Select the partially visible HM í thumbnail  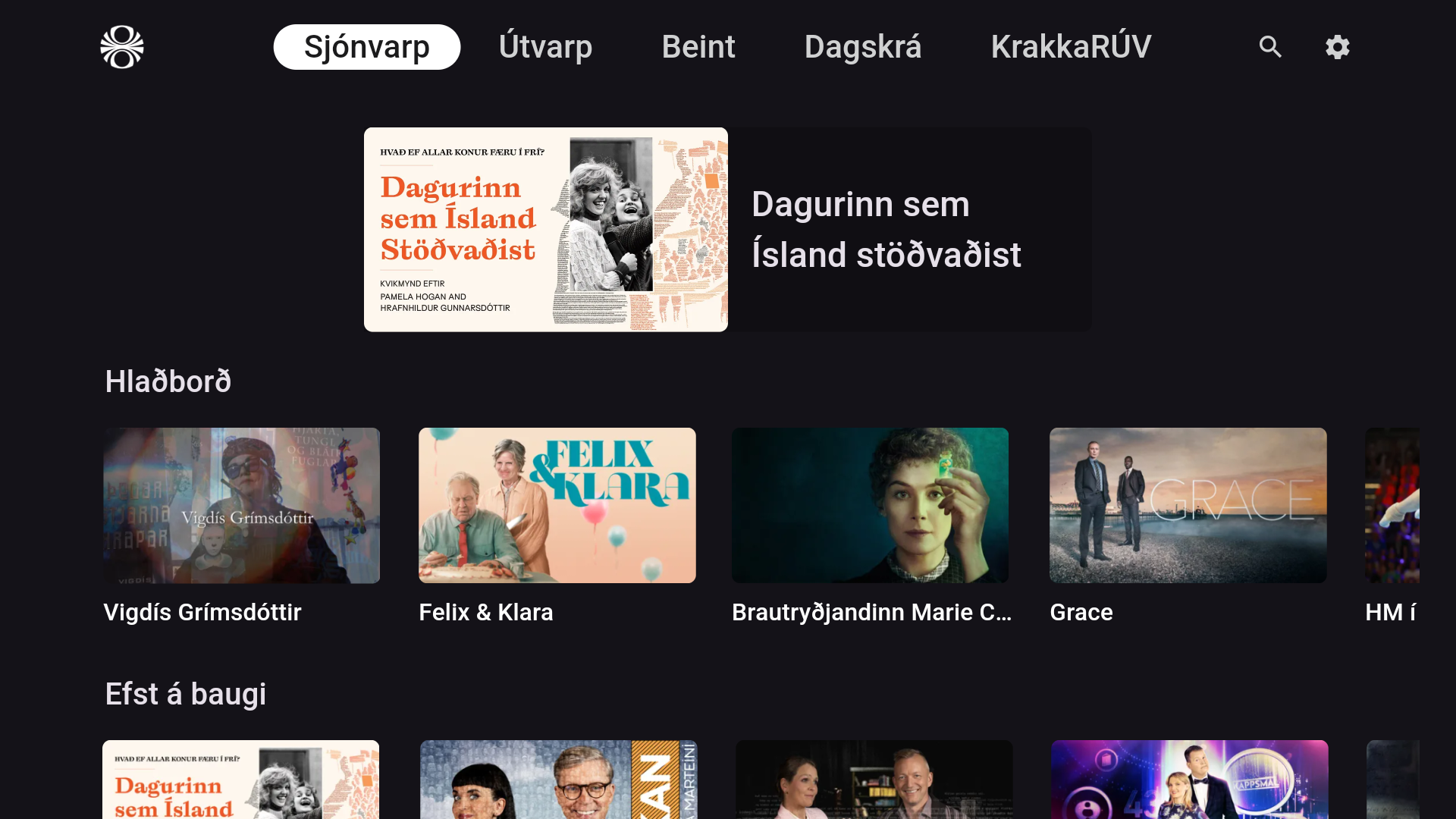click(1392, 506)
